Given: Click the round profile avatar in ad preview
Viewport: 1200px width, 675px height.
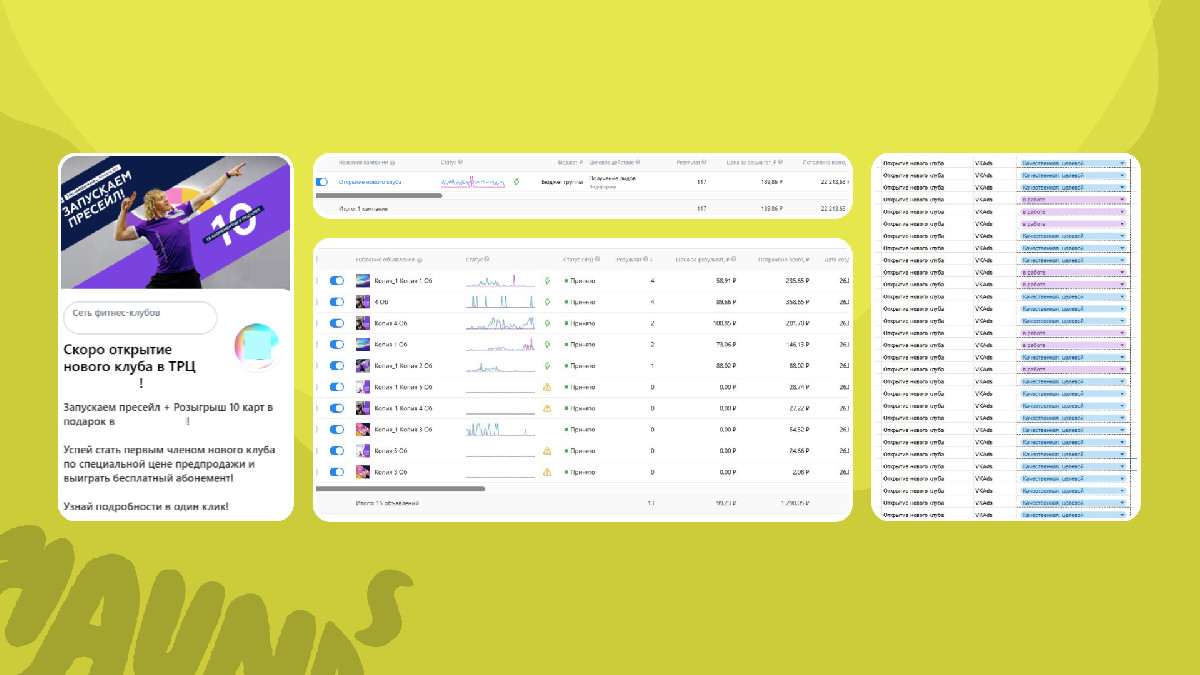Looking at the screenshot, I should point(256,347).
